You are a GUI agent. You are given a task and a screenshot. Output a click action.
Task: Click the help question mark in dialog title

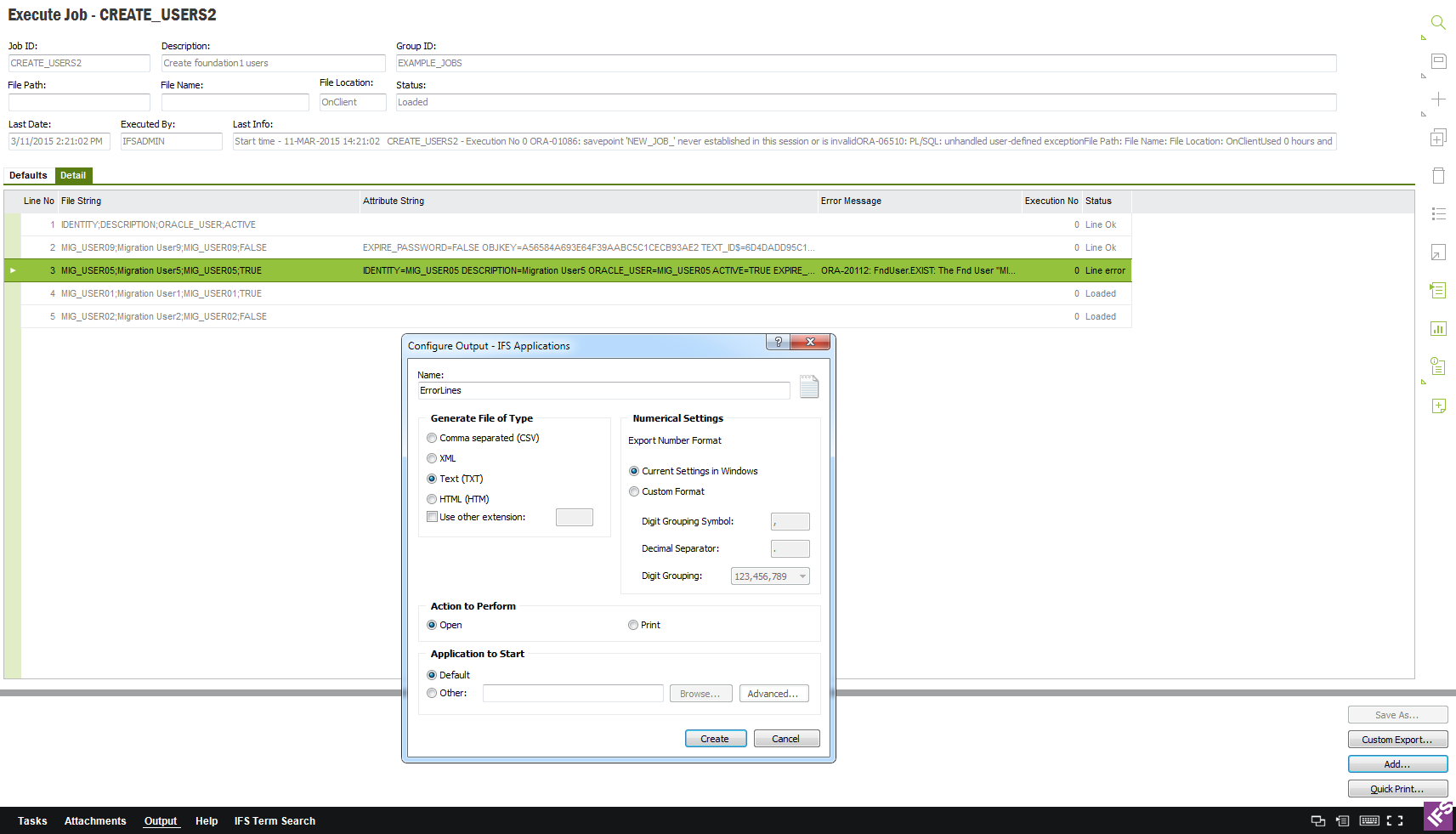tap(779, 342)
